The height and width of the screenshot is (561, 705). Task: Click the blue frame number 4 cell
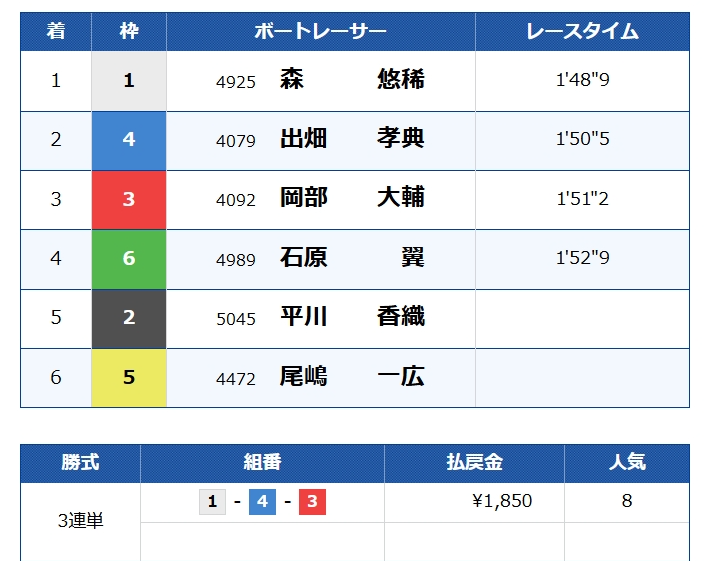coord(129,140)
